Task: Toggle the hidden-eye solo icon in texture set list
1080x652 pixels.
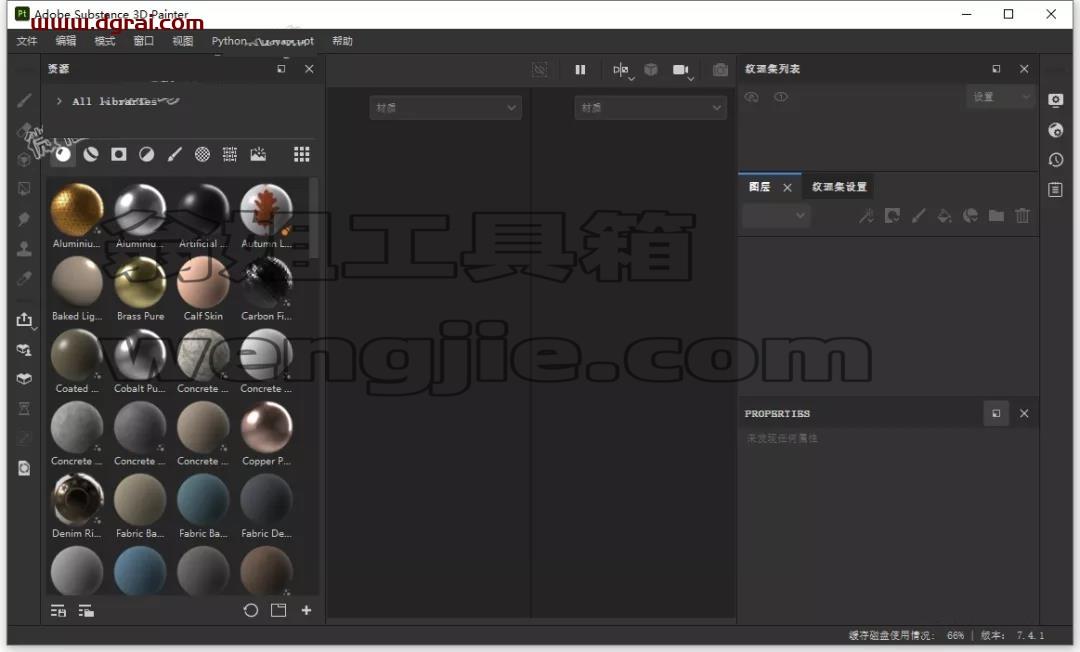Action: [x=751, y=97]
